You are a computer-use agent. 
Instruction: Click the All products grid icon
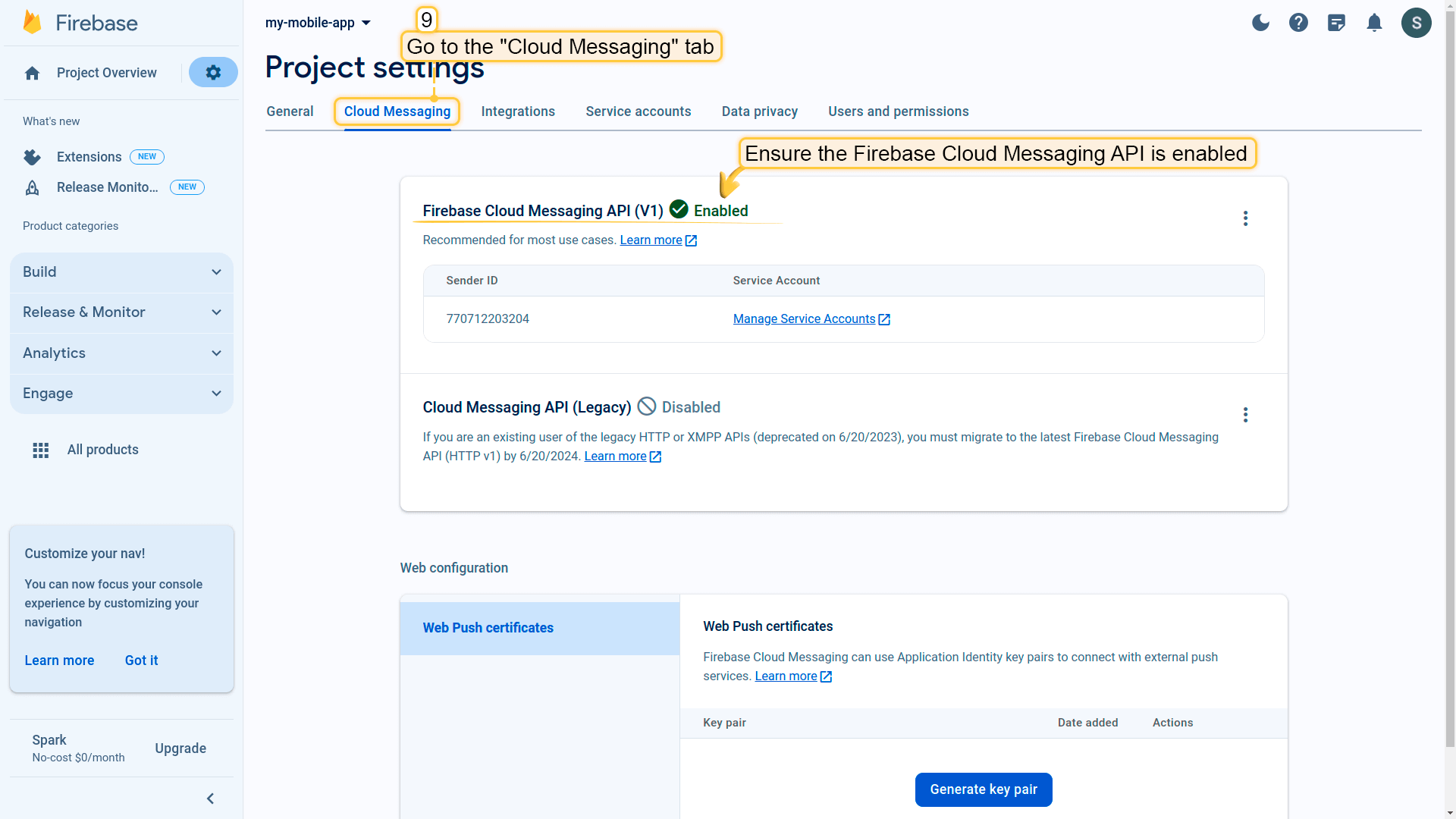41,450
